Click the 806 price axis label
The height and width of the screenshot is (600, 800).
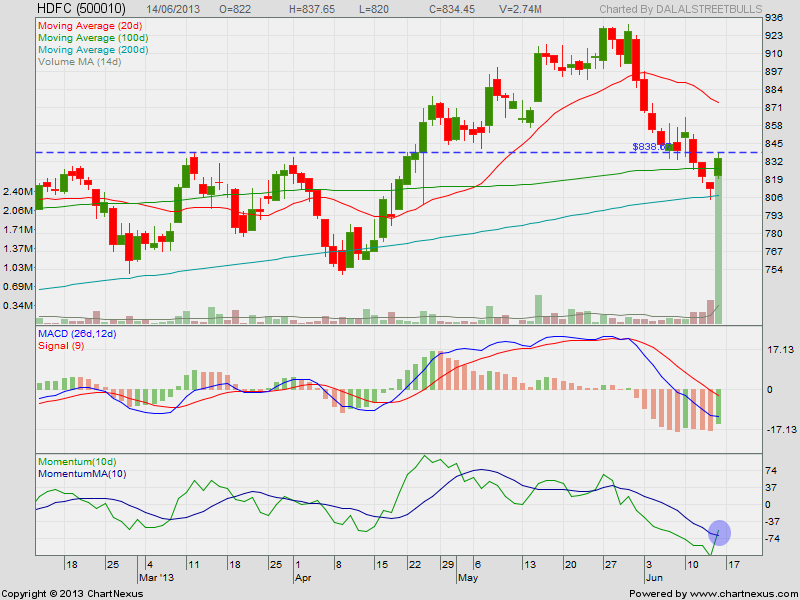coord(774,197)
